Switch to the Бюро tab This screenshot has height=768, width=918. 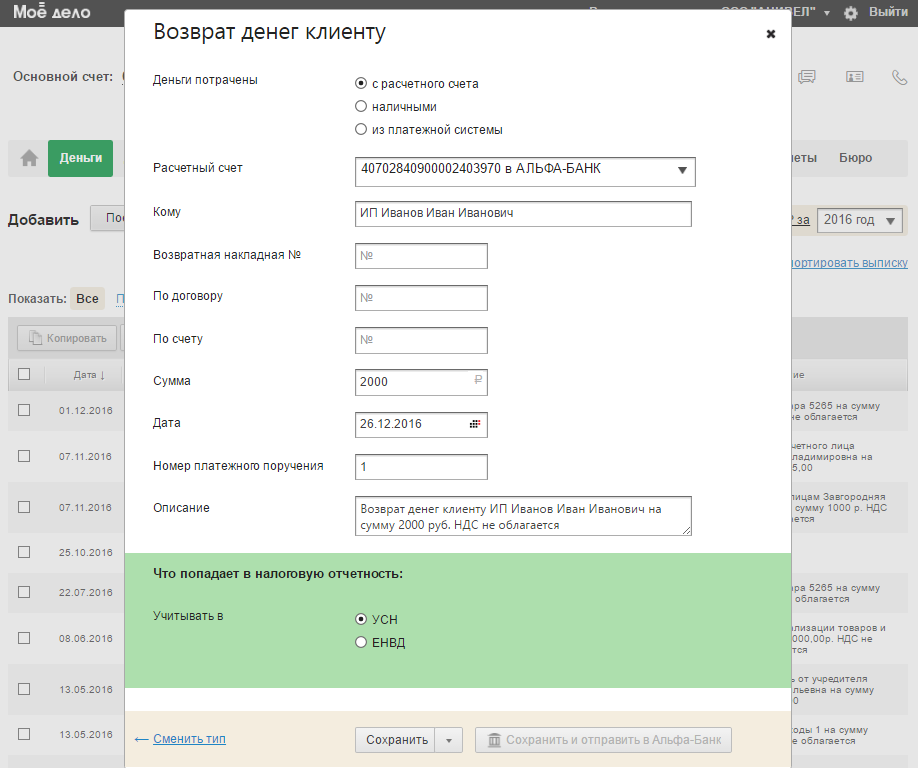point(855,158)
